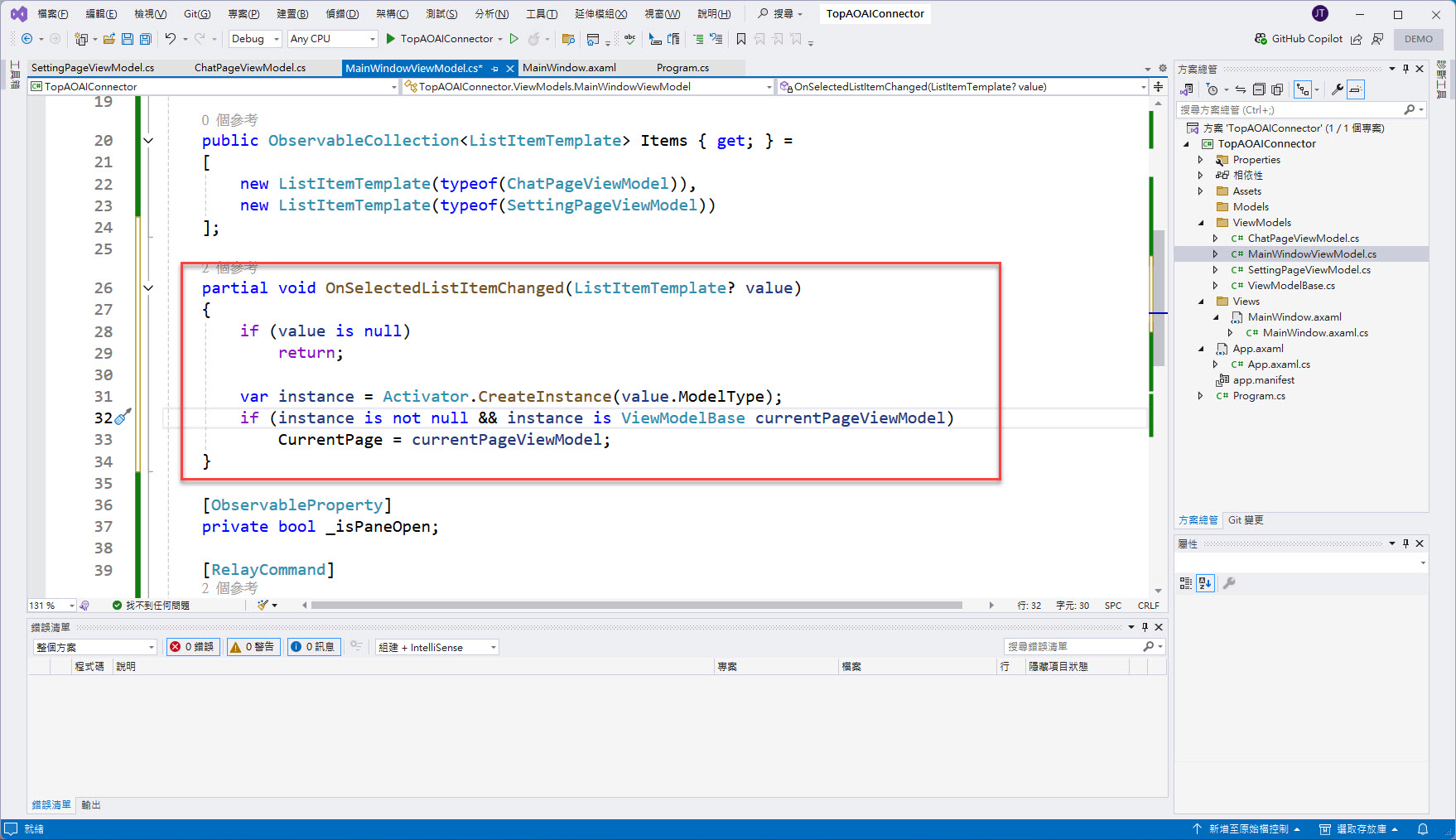
Task: Switch Solution Explorer between solution and folder views
Action: 1187,89
